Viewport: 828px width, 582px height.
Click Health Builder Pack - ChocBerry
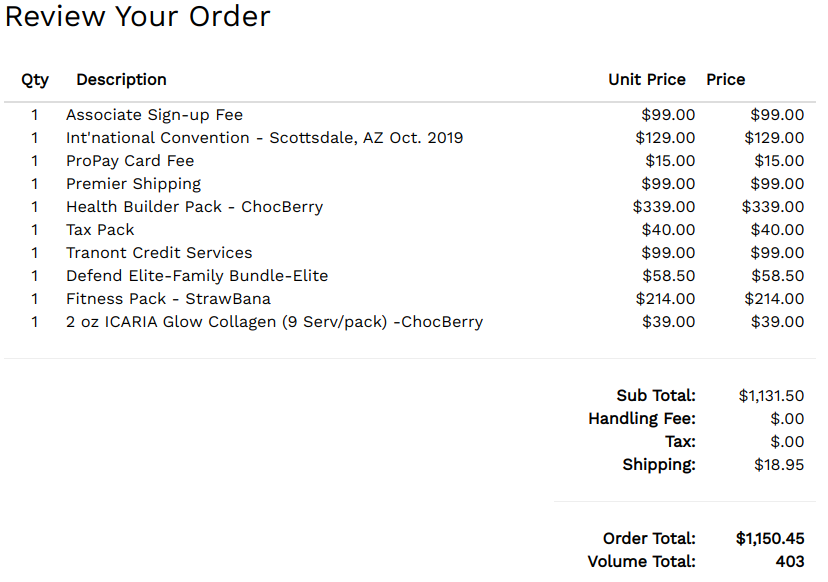point(194,206)
